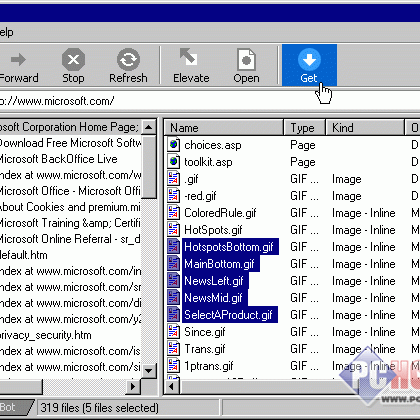Select Microsoft Office tree entry
This screenshot has width=420, height=420.
coord(70,191)
